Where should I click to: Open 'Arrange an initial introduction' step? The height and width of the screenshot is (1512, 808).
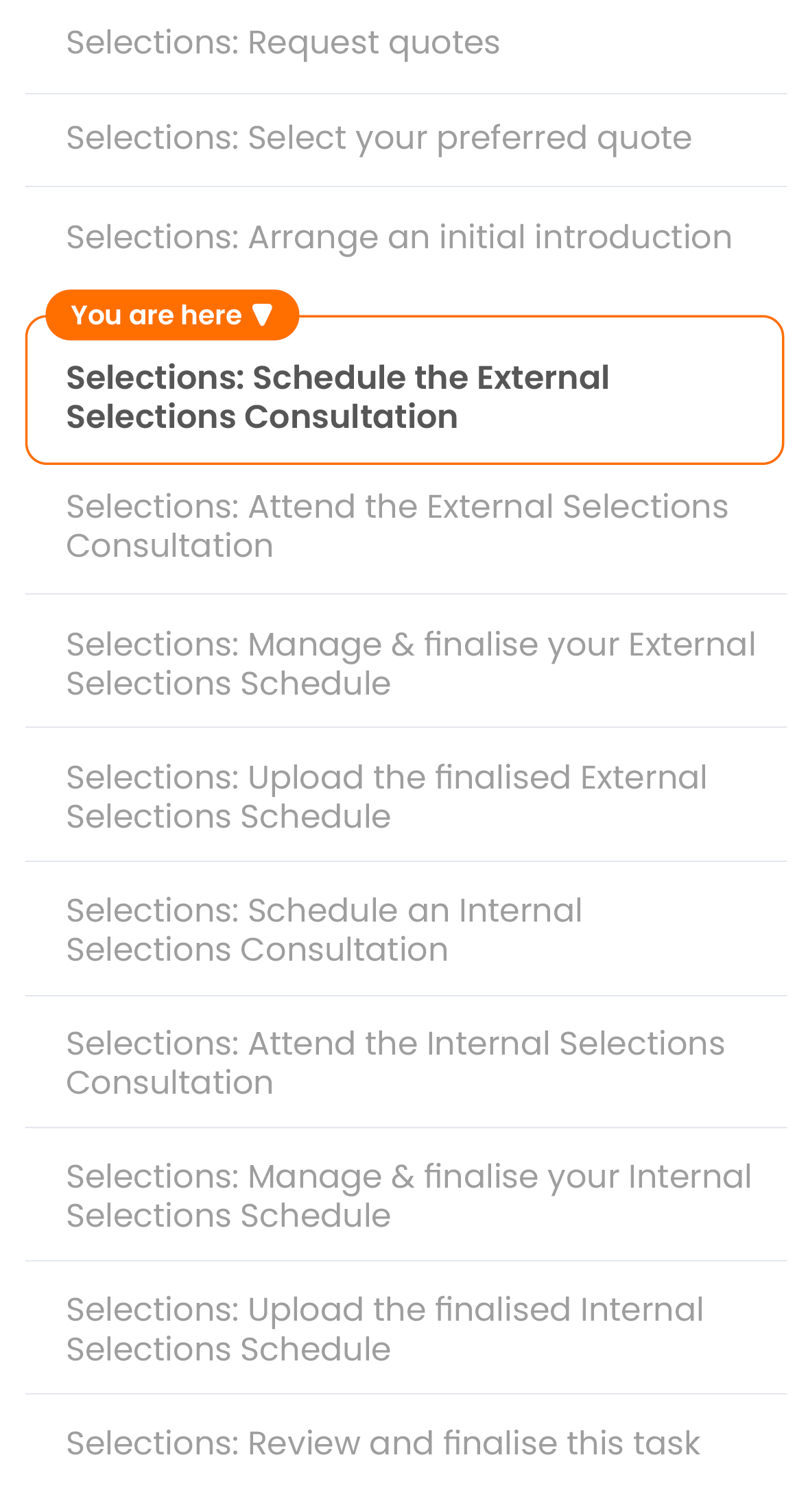[399, 237]
